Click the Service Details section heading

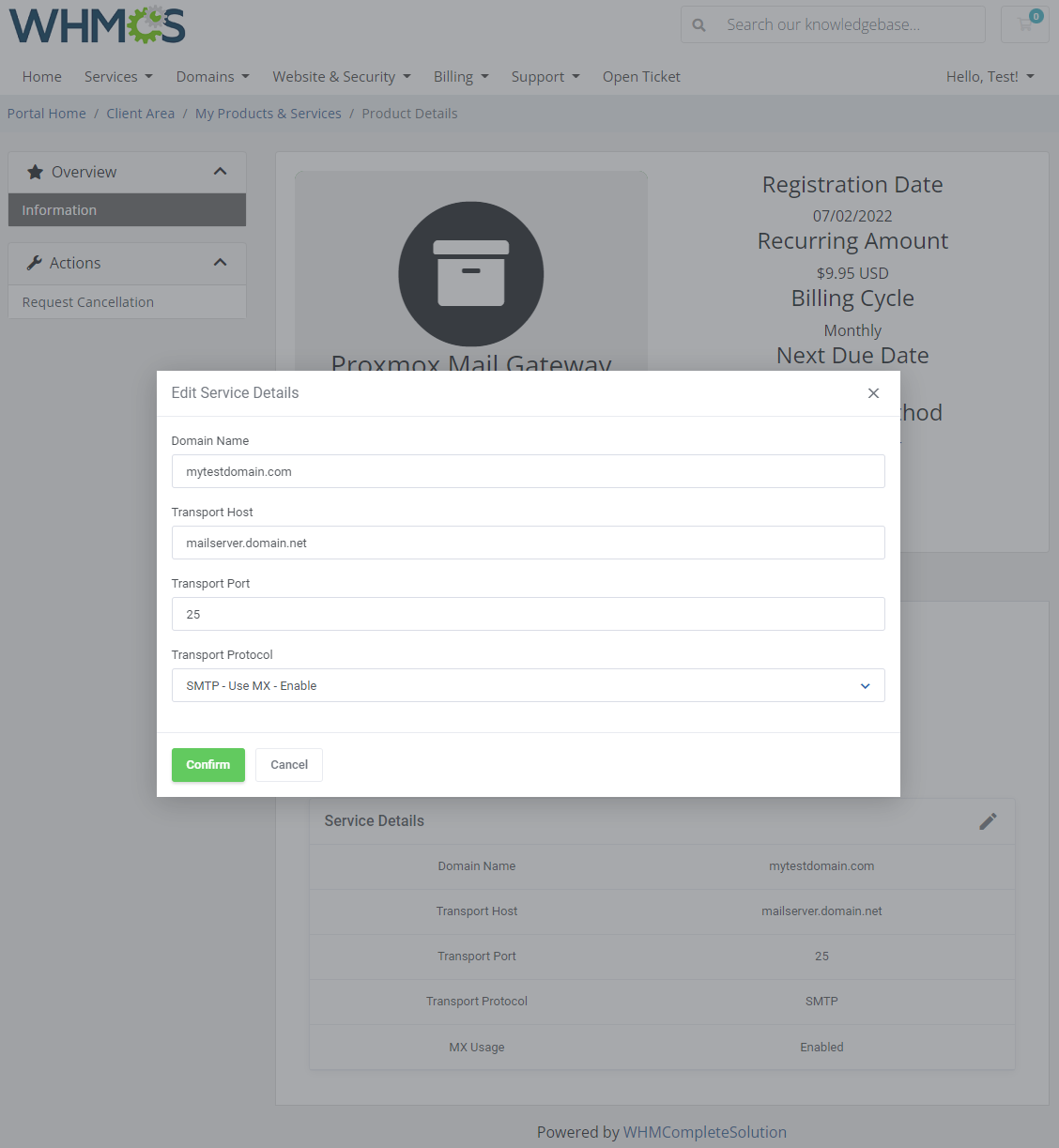click(x=375, y=821)
